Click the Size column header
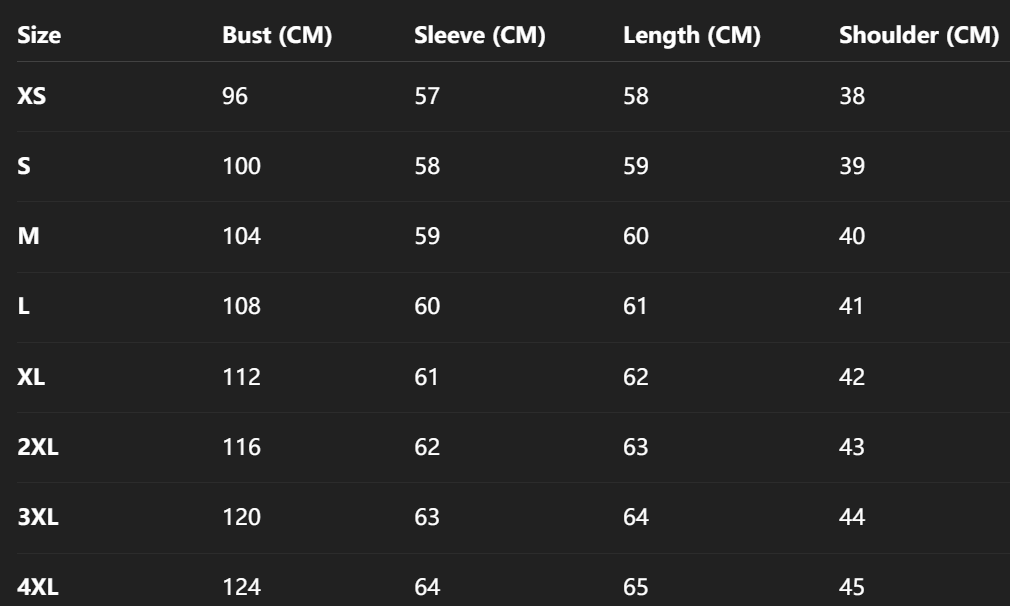The height and width of the screenshot is (606, 1010). [x=39, y=36]
